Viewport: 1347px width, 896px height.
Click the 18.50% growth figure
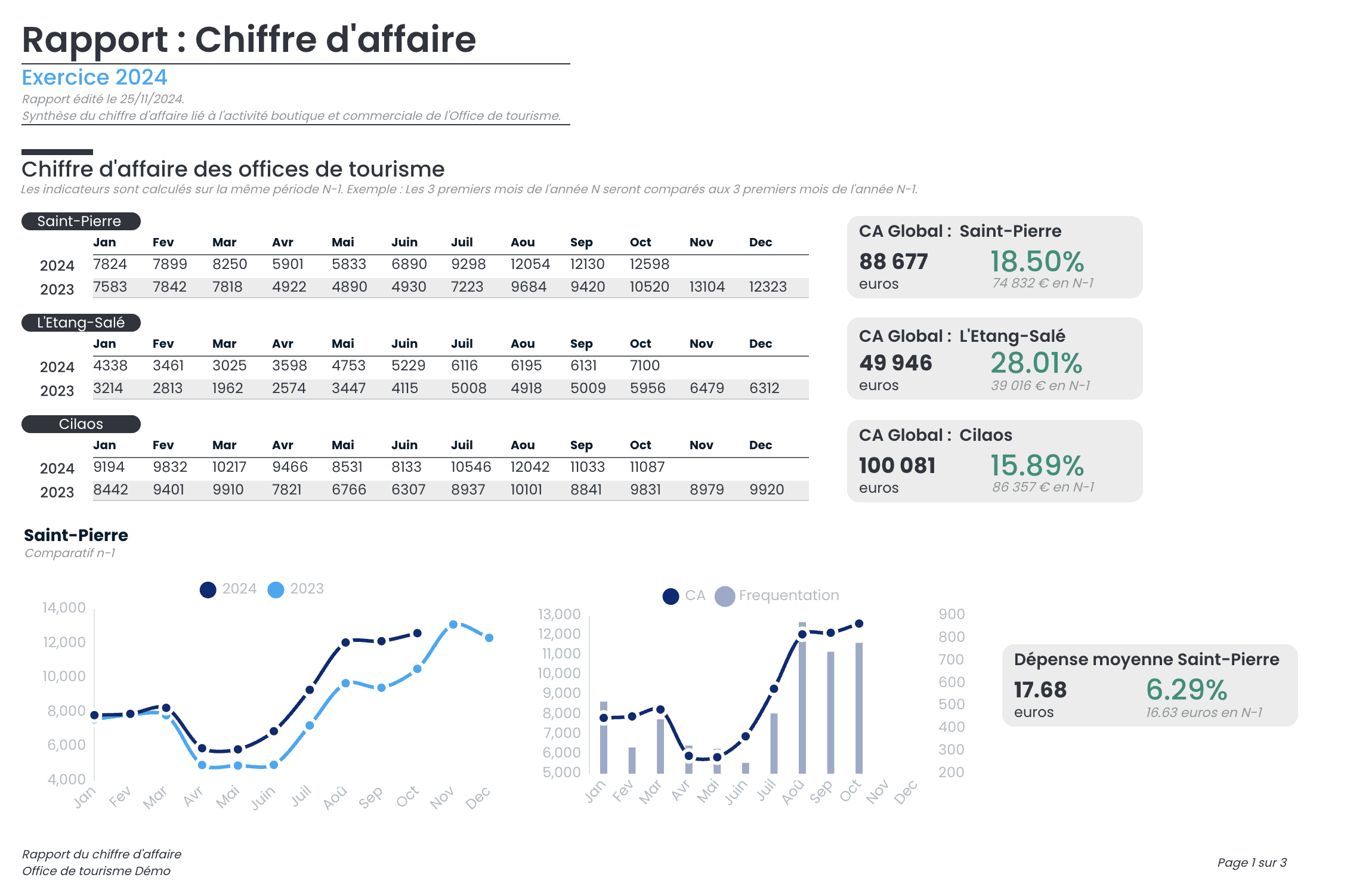point(1037,261)
